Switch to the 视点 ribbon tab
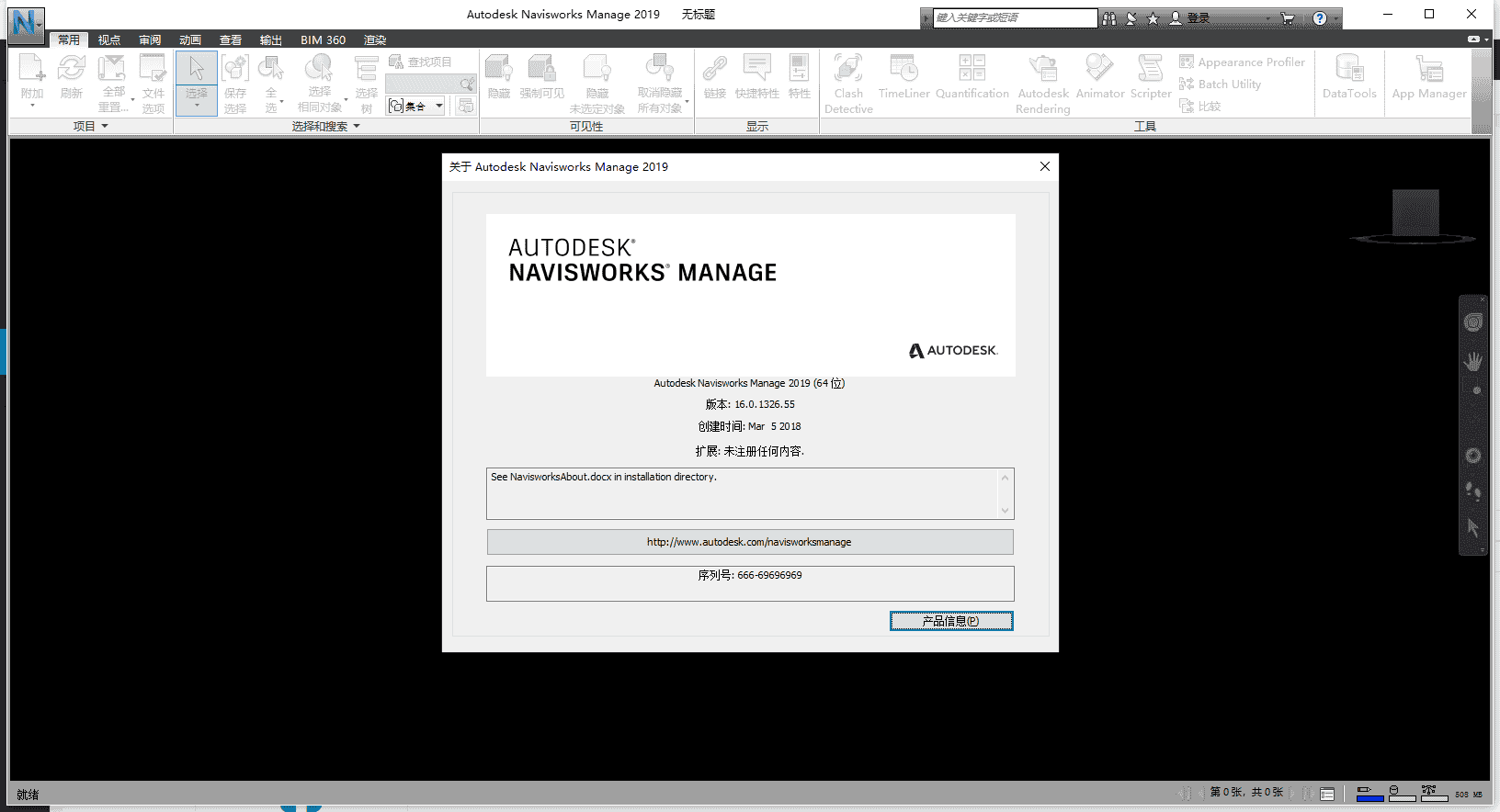This screenshot has width=1500, height=812. [109, 39]
